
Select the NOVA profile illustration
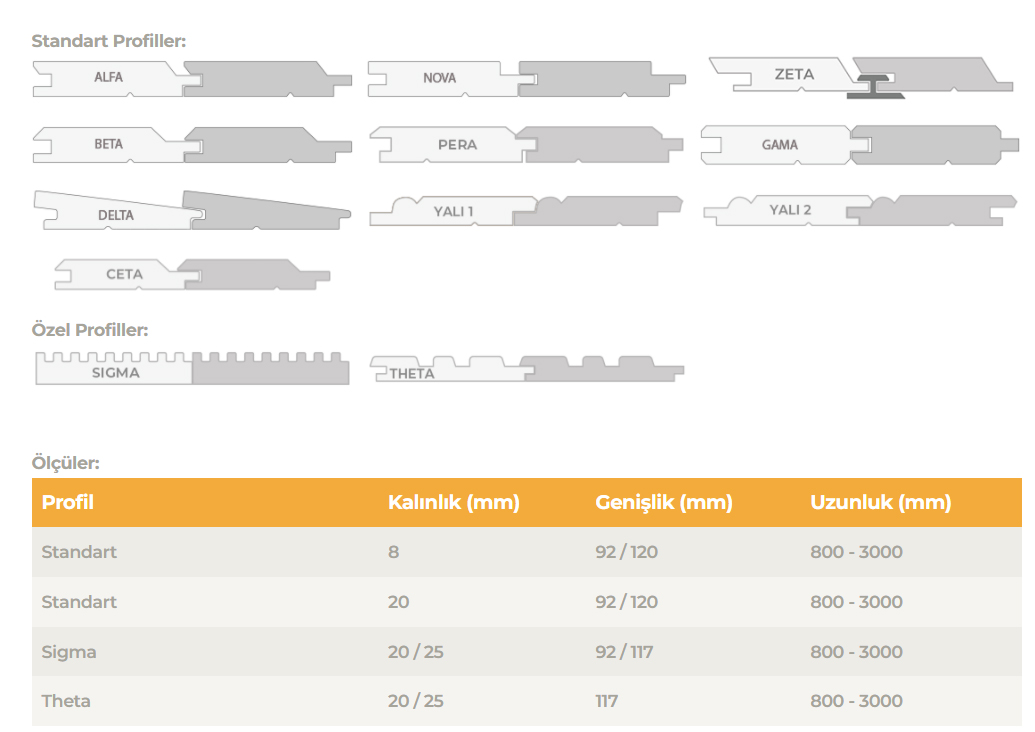[x=526, y=79]
